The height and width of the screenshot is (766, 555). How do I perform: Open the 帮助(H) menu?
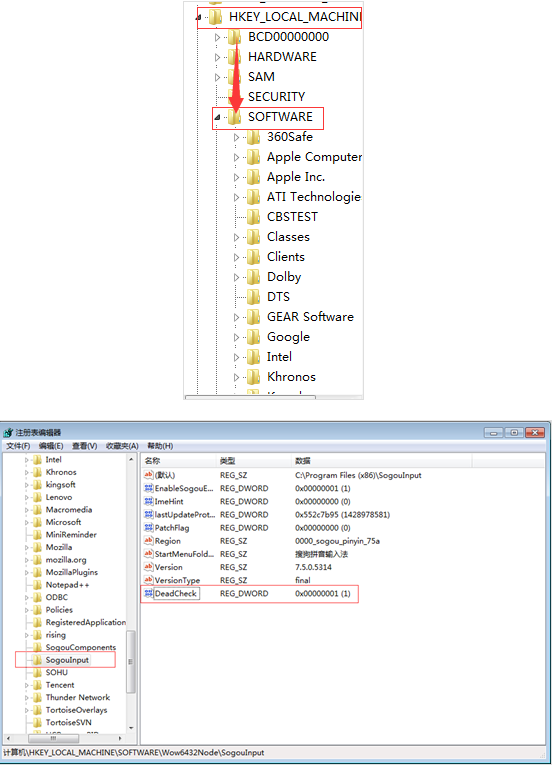pyautogui.click(x=160, y=446)
